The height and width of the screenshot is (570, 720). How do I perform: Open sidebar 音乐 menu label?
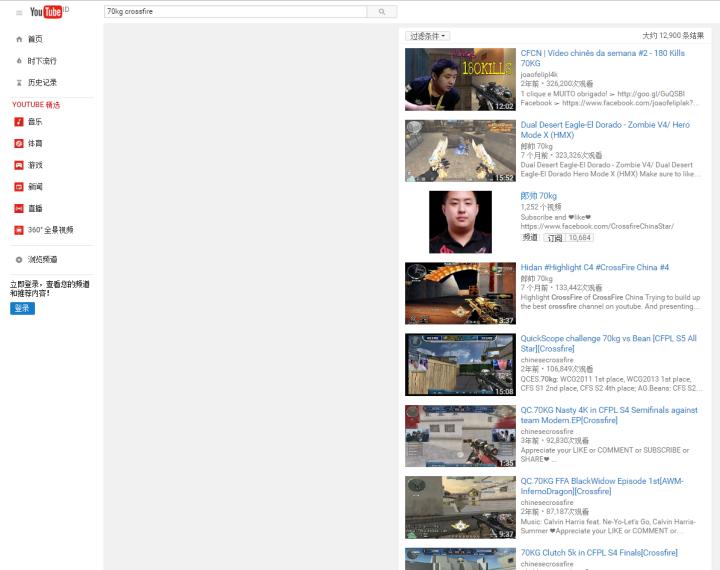(x=35, y=122)
